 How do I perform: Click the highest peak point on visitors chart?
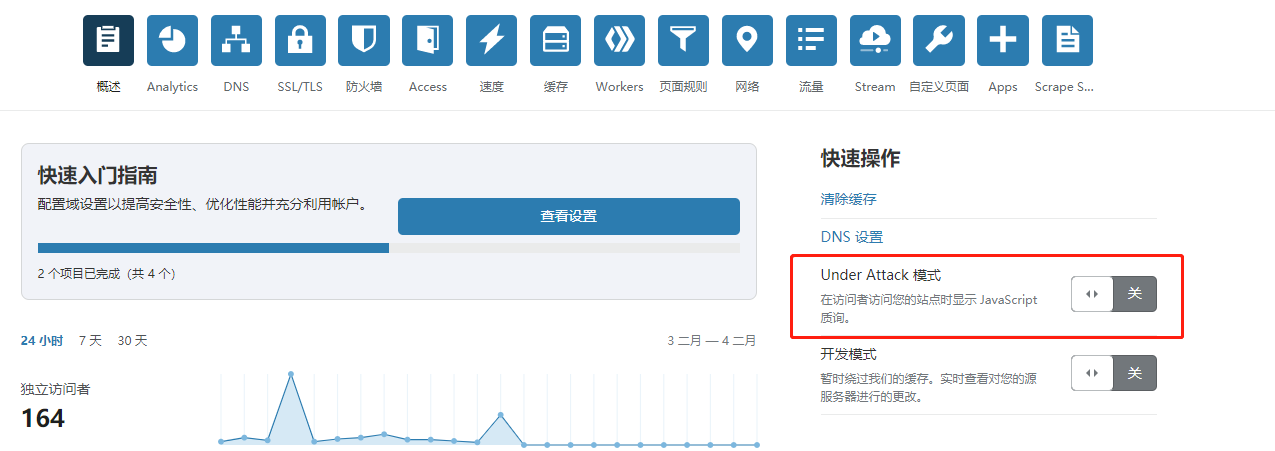291,374
